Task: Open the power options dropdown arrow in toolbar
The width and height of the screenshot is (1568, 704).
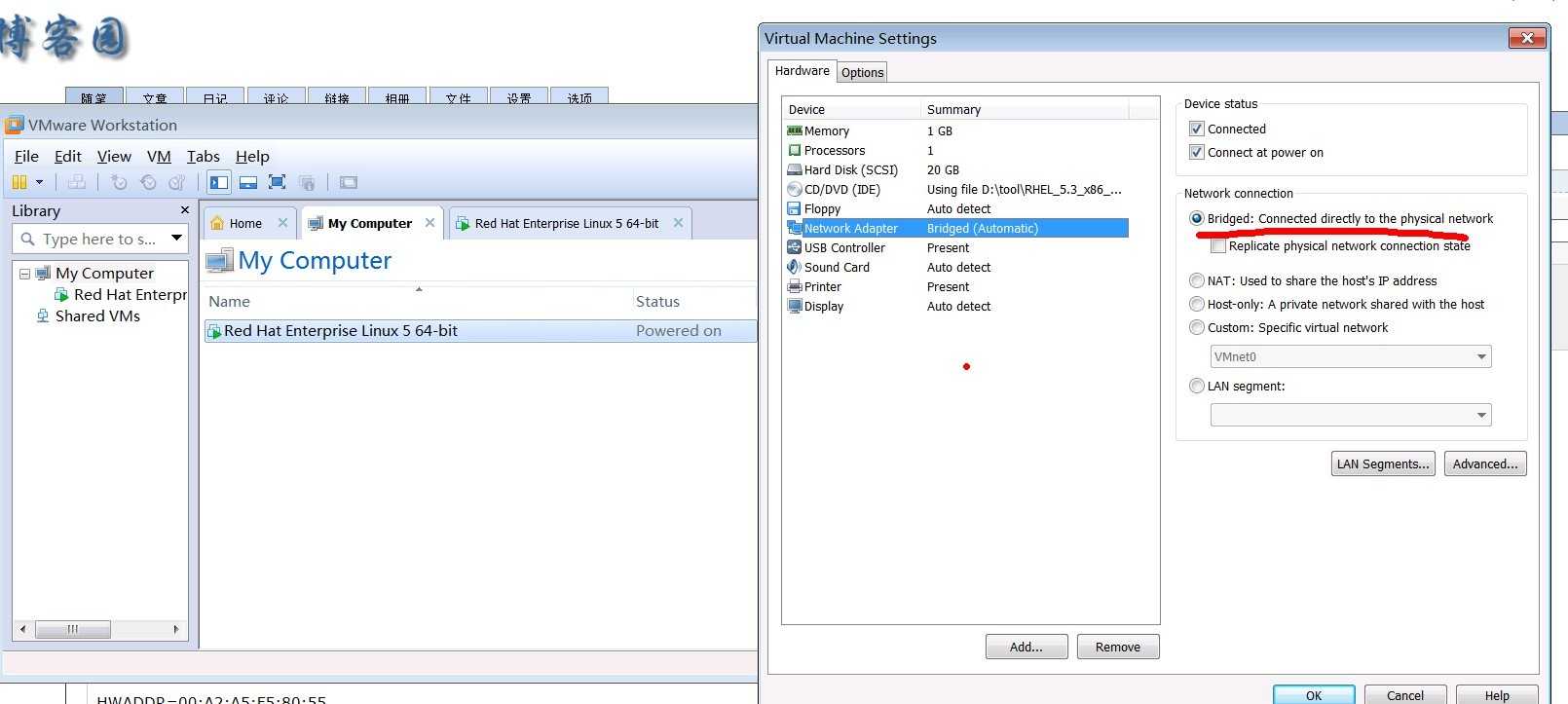Action: click(x=39, y=182)
